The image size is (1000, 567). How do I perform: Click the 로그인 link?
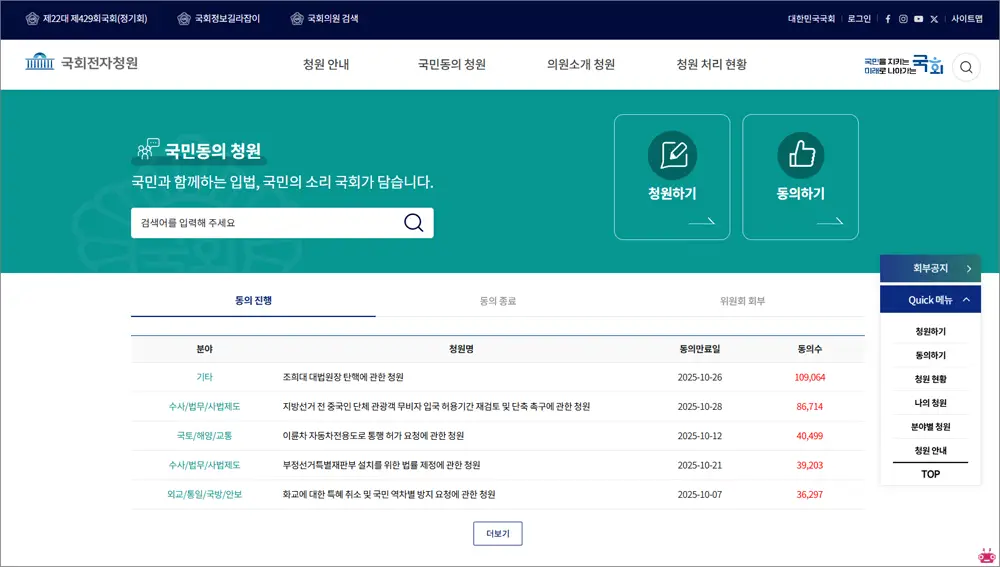859,19
